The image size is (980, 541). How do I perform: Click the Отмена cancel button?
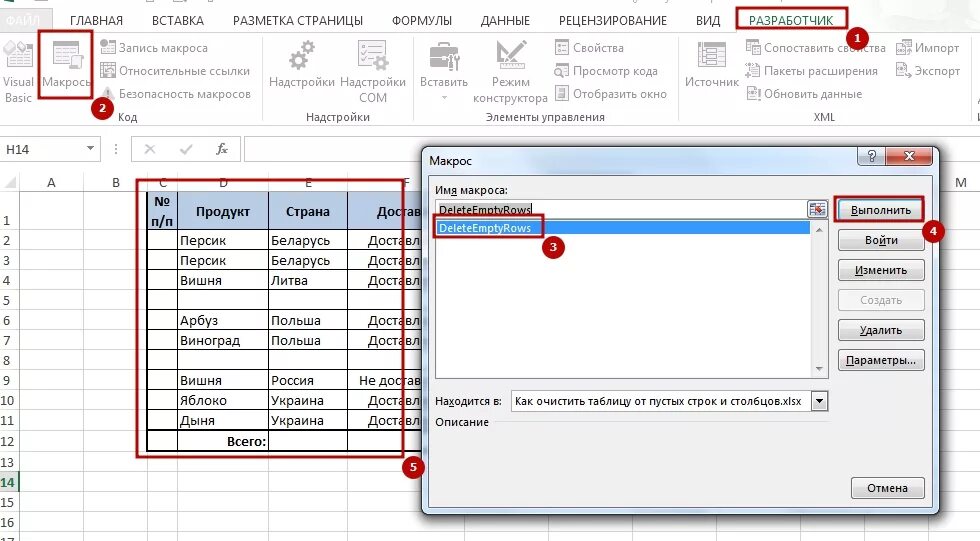[887, 488]
